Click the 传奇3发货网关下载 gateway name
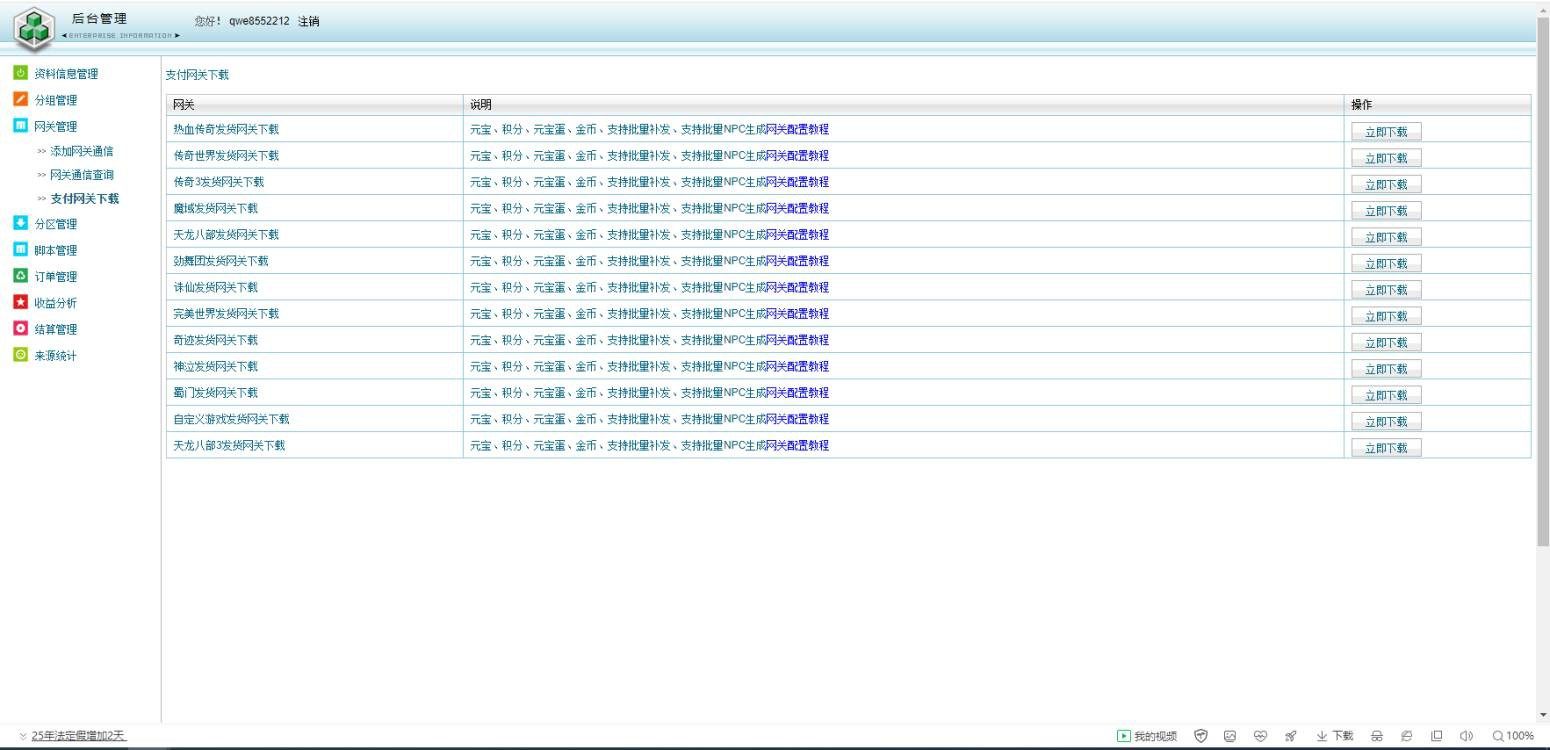The image size is (1550, 750). coord(219,182)
